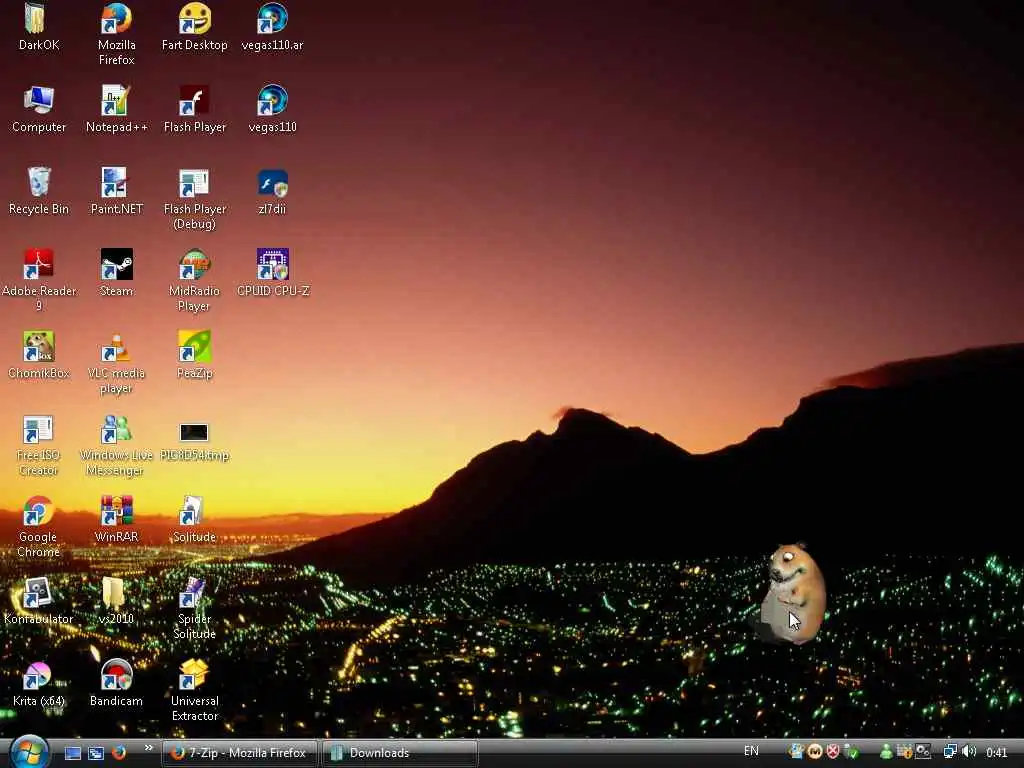Click the green Messenger figure tray icon
The height and width of the screenshot is (768, 1024).
pyautogui.click(x=886, y=752)
